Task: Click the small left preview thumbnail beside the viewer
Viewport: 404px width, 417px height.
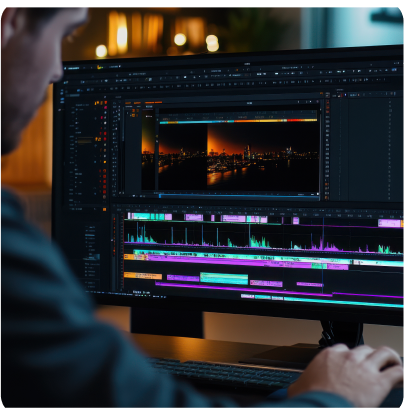Action: pyautogui.click(x=148, y=150)
